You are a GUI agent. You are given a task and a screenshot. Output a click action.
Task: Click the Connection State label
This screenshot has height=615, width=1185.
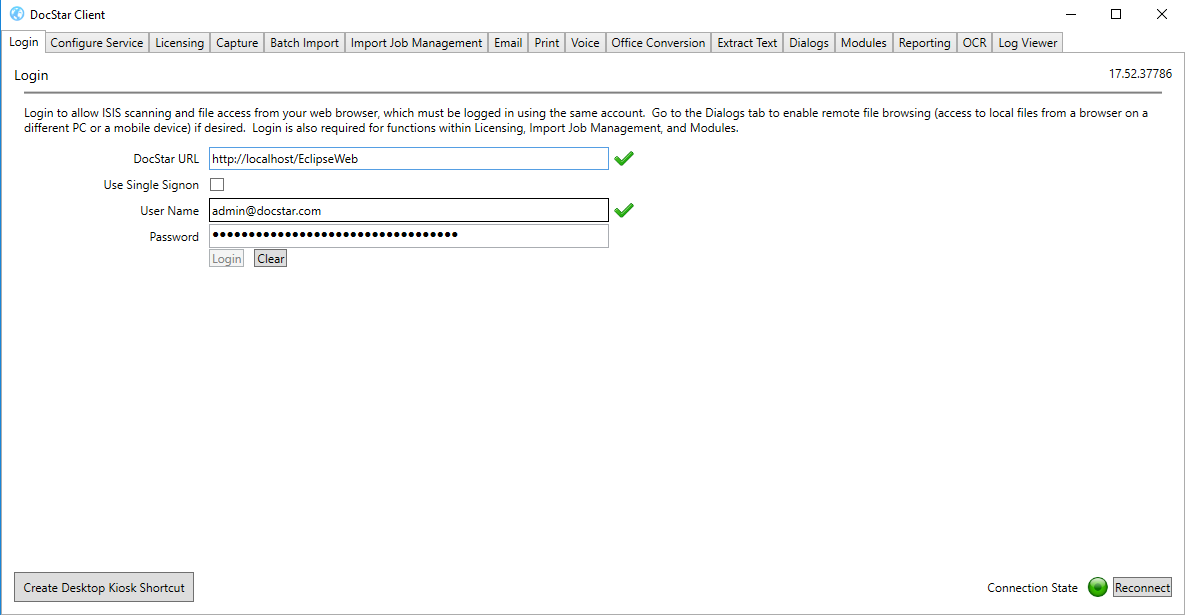click(x=1032, y=588)
